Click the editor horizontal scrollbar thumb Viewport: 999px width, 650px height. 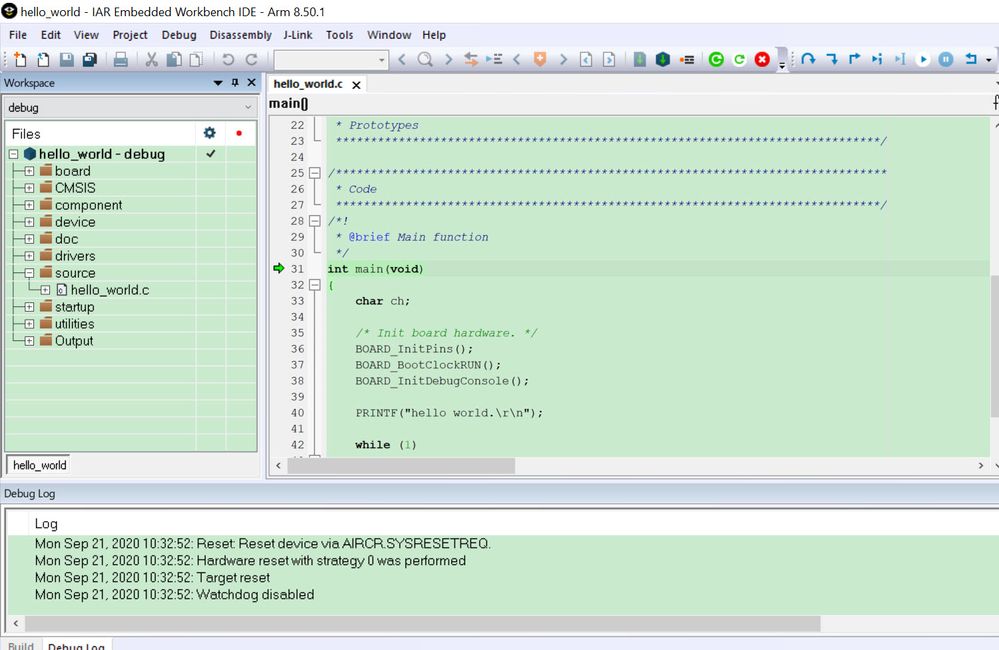(401, 466)
